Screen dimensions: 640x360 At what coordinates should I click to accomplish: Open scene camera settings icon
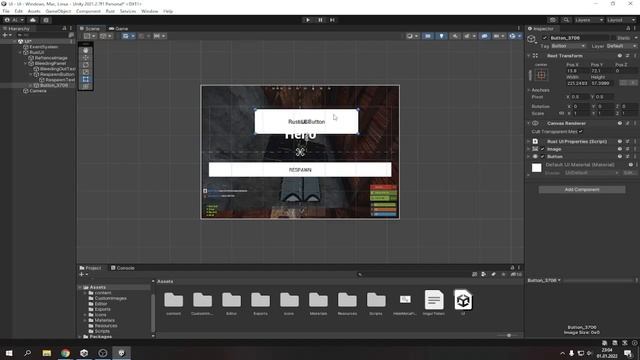pyautogui.click(x=498, y=36)
